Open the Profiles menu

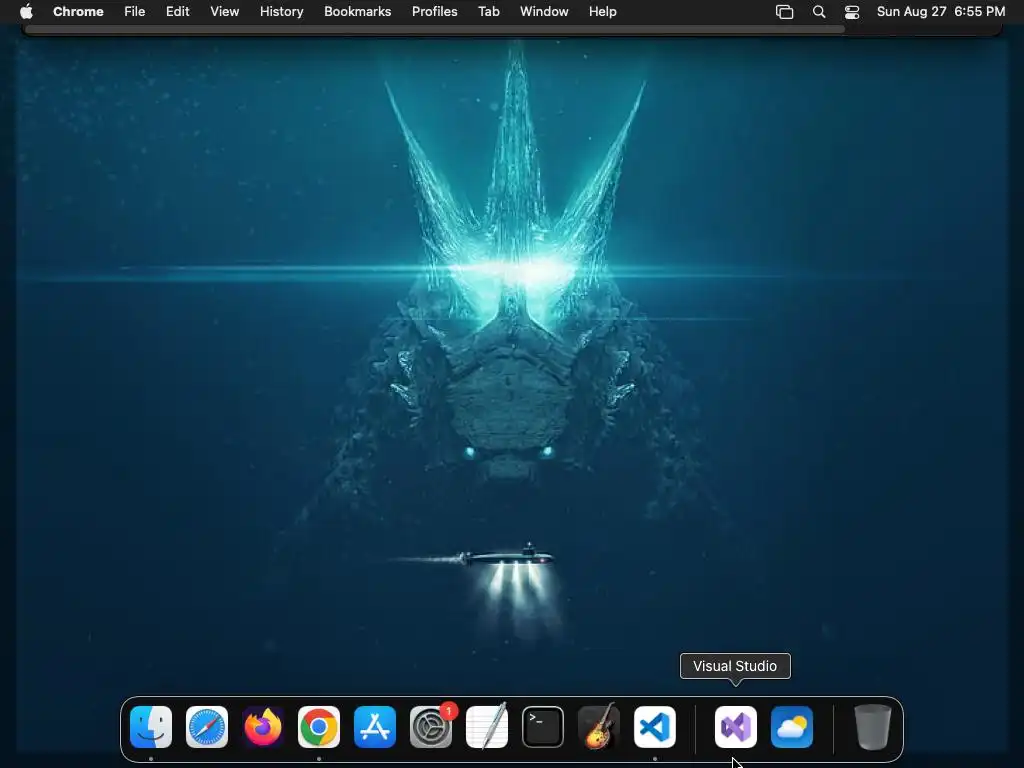click(x=434, y=12)
